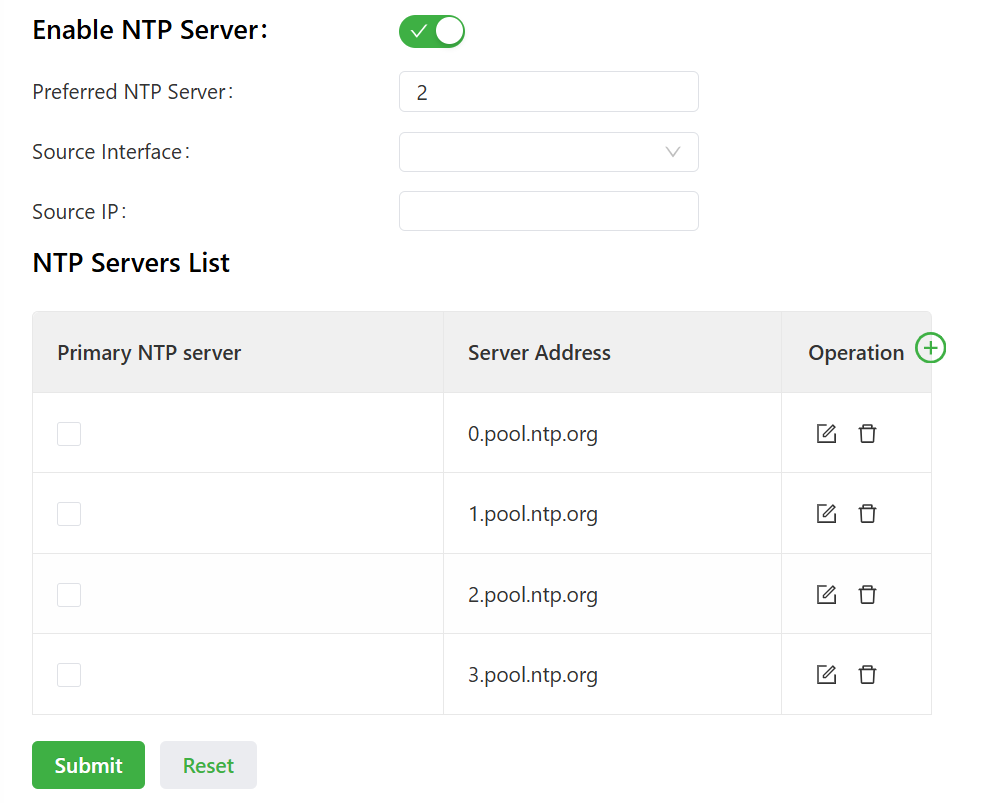Edit the 1.pool.ntp.org server entry

click(826, 514)
